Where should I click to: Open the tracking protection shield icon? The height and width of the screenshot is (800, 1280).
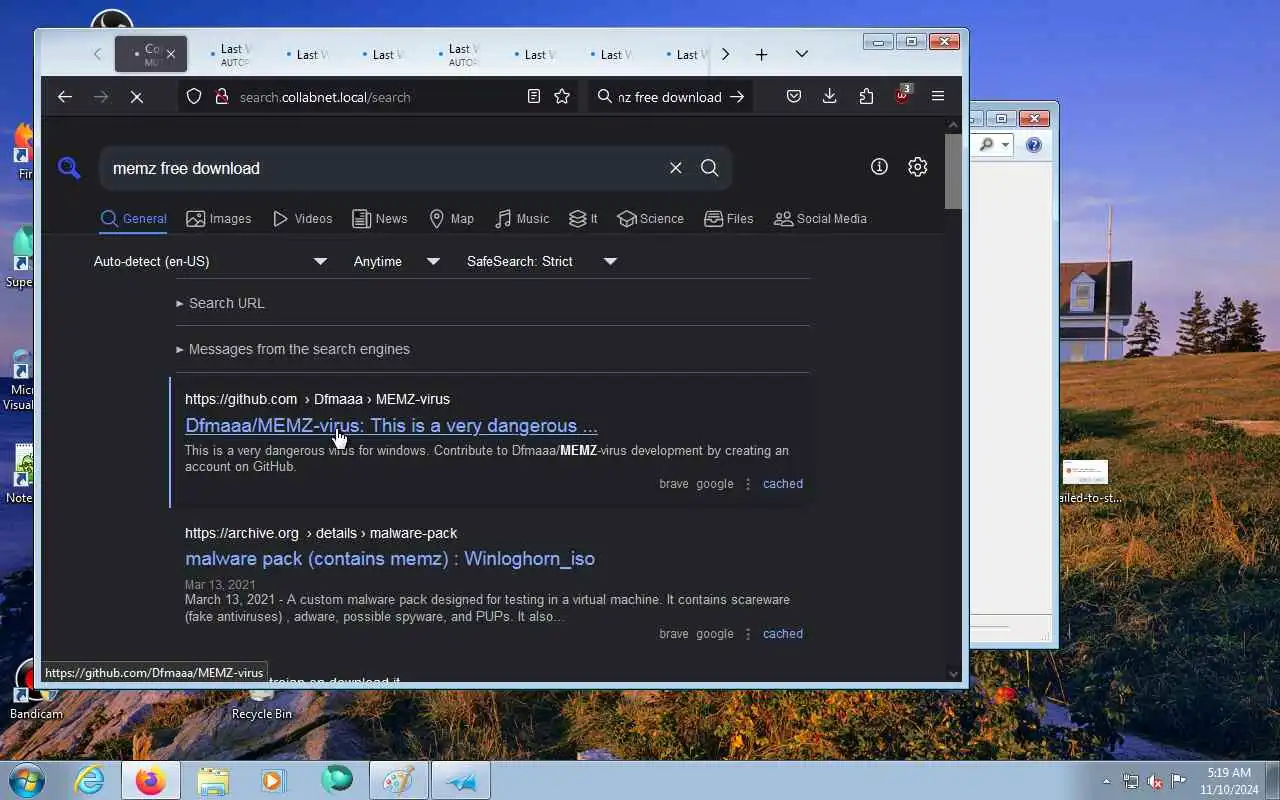pyautogui.click(x=194, y=97)
